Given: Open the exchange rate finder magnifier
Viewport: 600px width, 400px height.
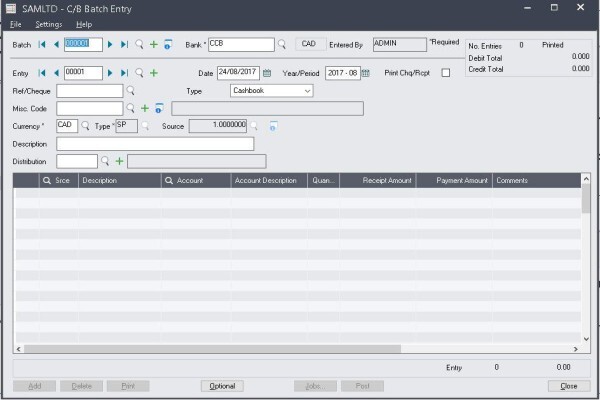Looking at the screenshot, I should tap(254, 126).
